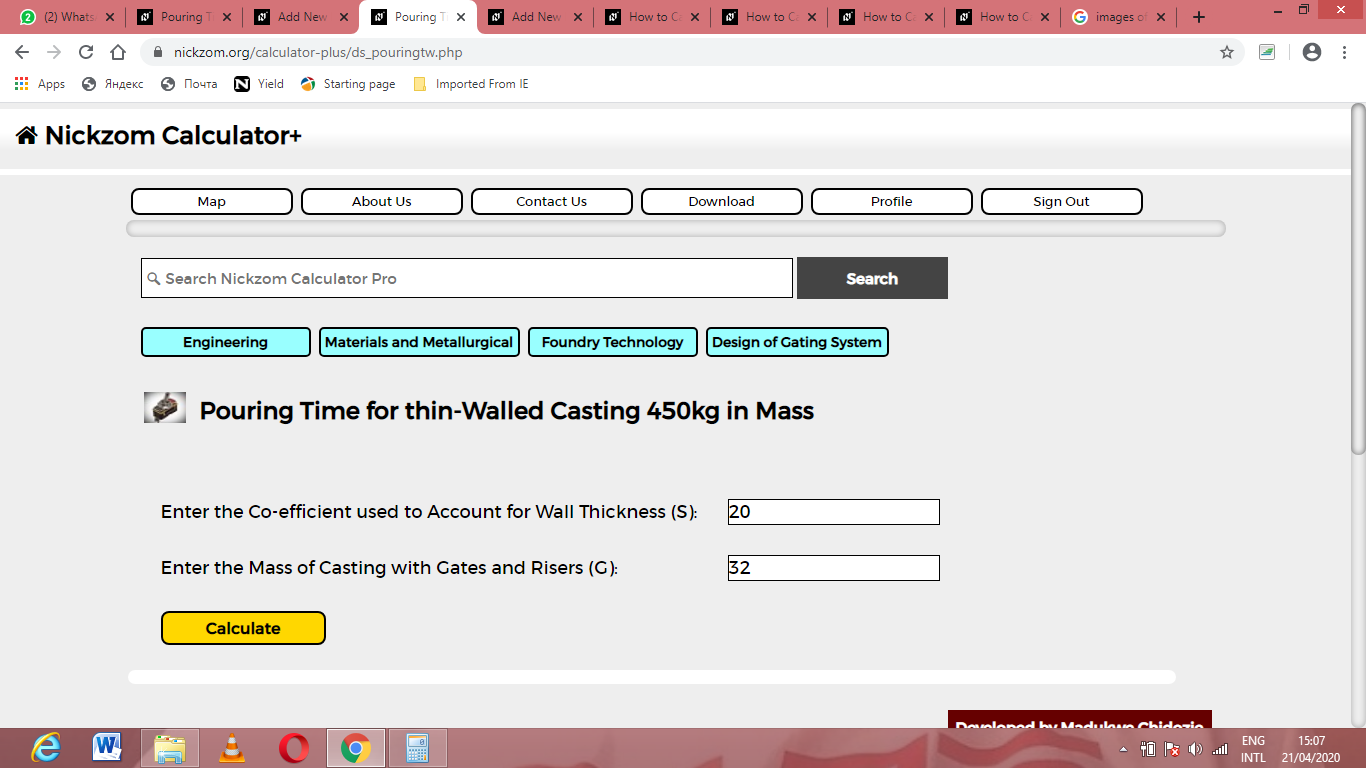
Task: Switch to Chrome in the taskbar
Action: click(356, 747)
